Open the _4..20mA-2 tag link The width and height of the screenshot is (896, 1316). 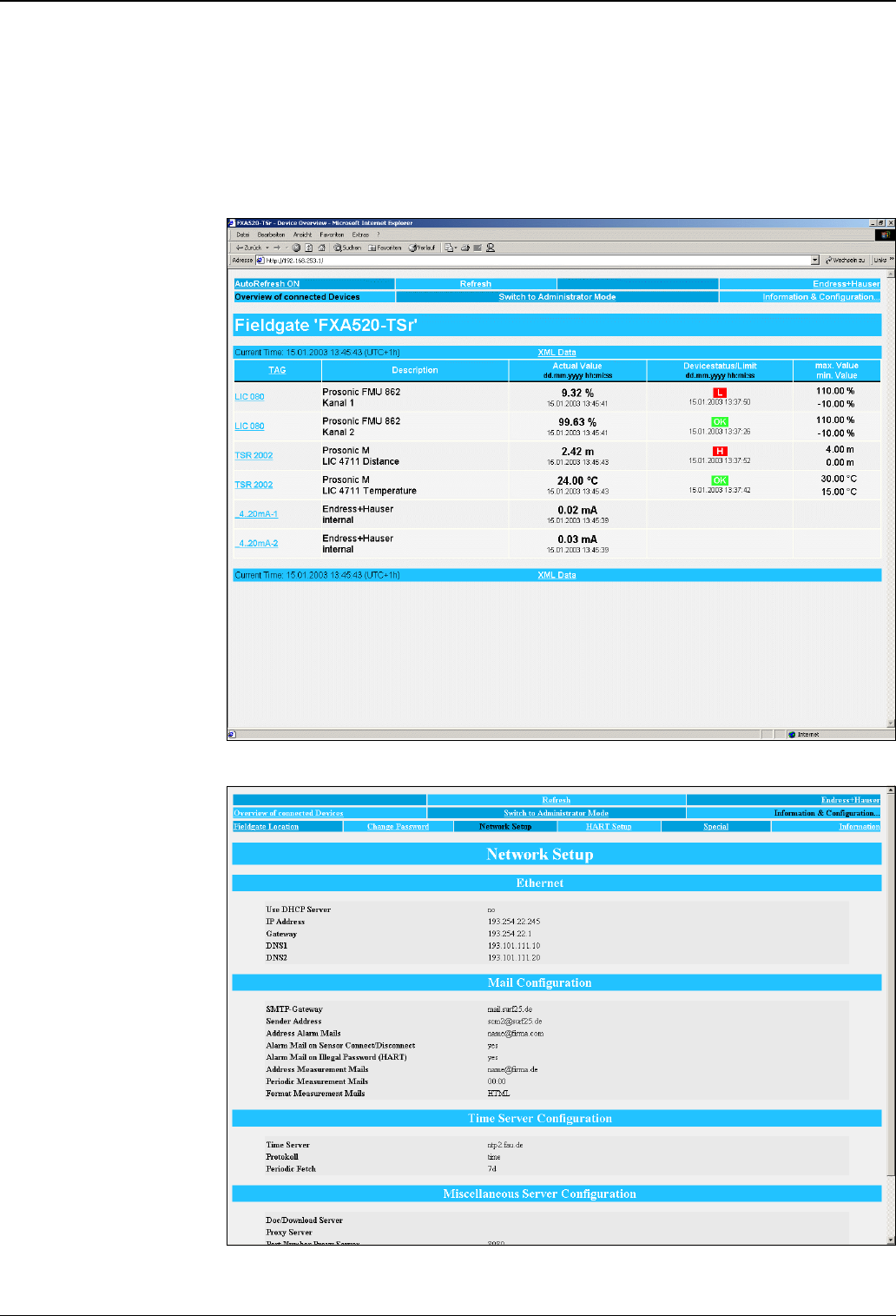(256, 544)
